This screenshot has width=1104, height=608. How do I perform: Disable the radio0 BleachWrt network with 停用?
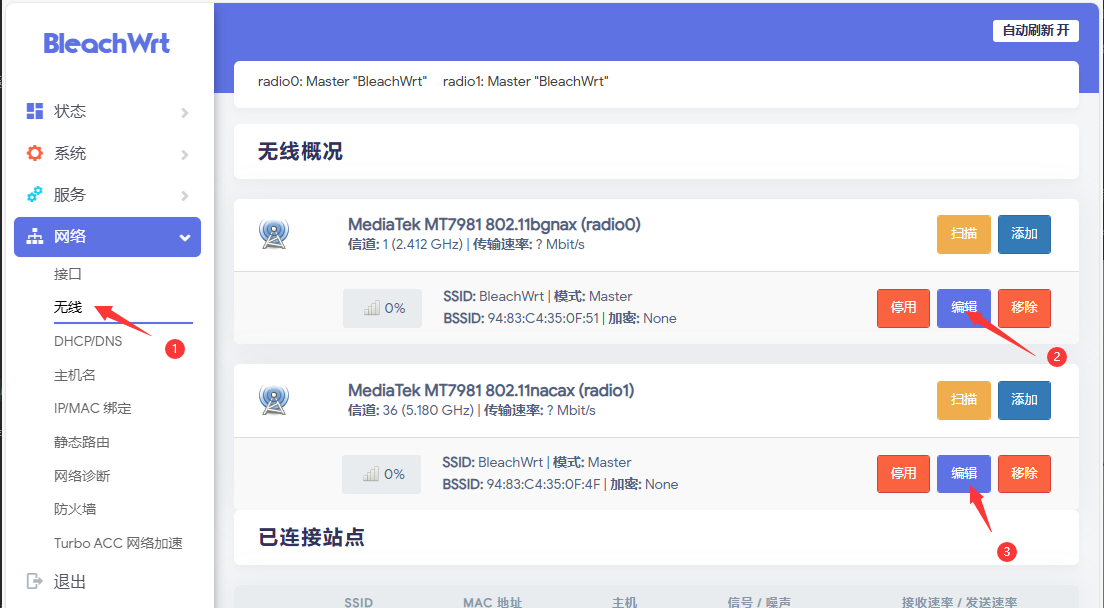pos(903,308)
